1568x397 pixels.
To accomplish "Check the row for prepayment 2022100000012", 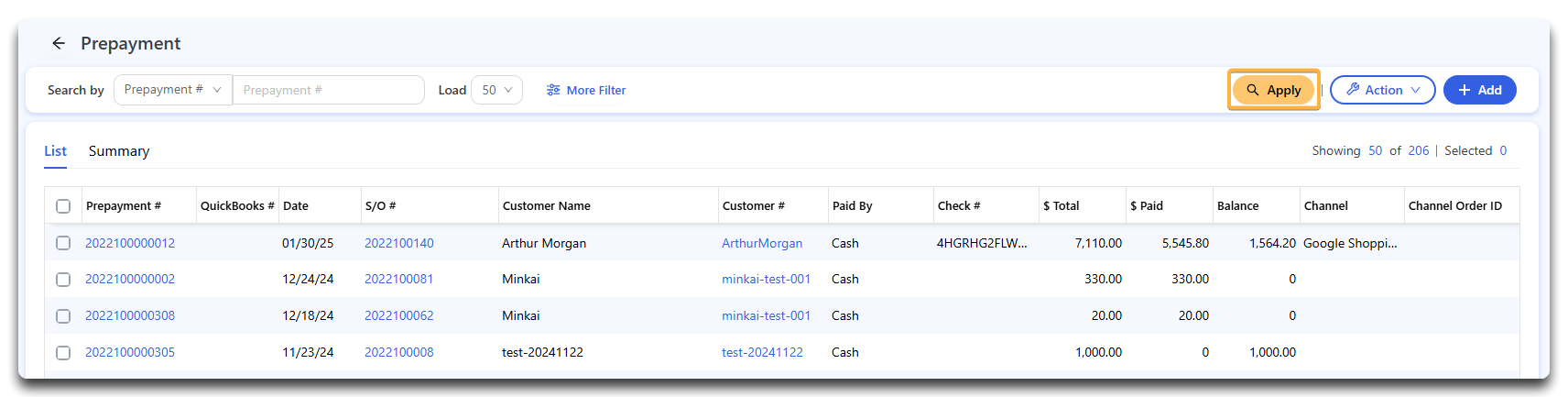I will point(63,243).
